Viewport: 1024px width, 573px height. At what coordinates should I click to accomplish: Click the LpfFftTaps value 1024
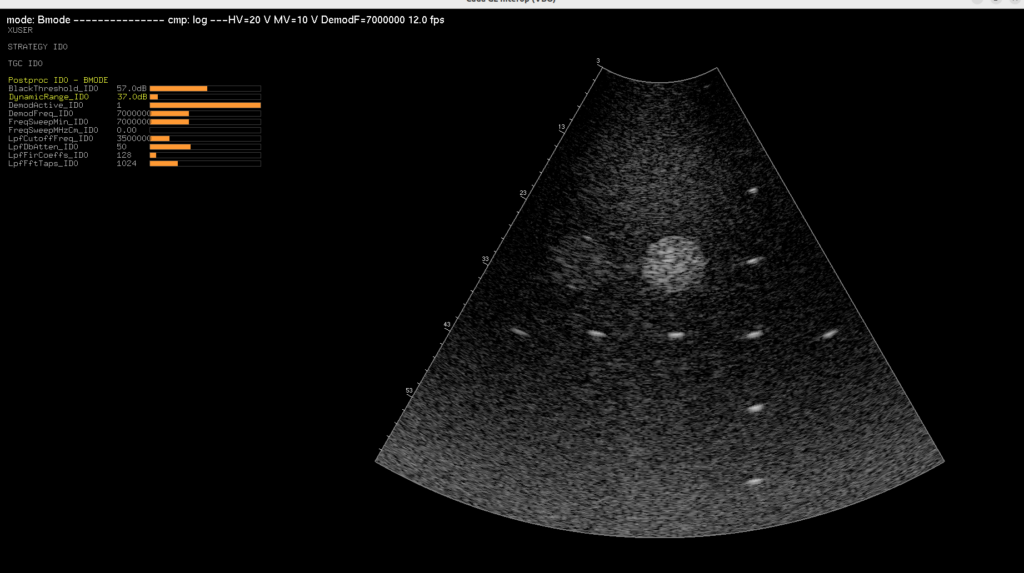127,163
